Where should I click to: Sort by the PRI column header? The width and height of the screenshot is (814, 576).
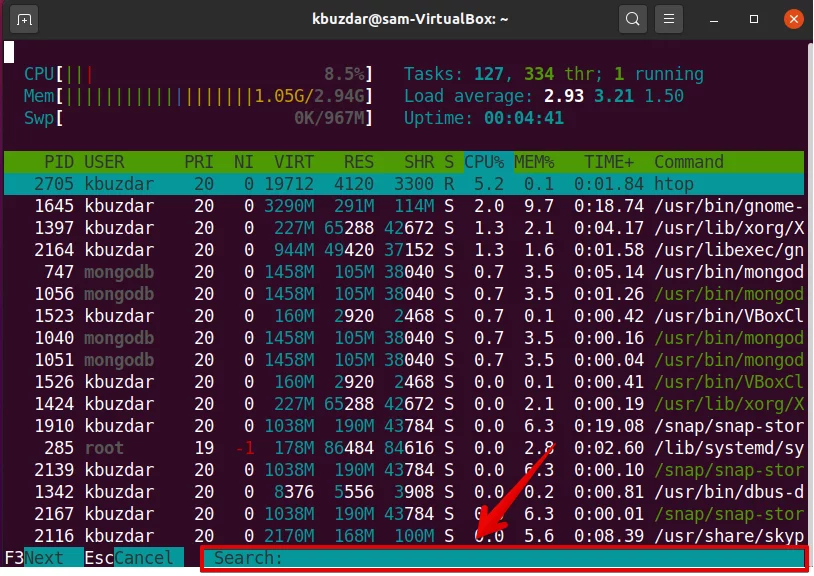[x=199, y=162]
